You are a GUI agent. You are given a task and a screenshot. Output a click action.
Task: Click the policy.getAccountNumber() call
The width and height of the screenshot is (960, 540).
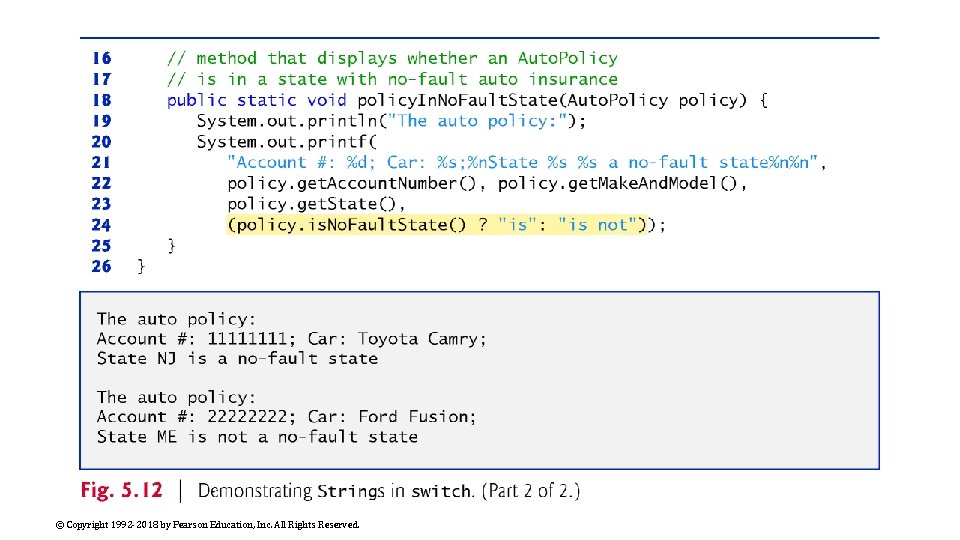(356, 183)
